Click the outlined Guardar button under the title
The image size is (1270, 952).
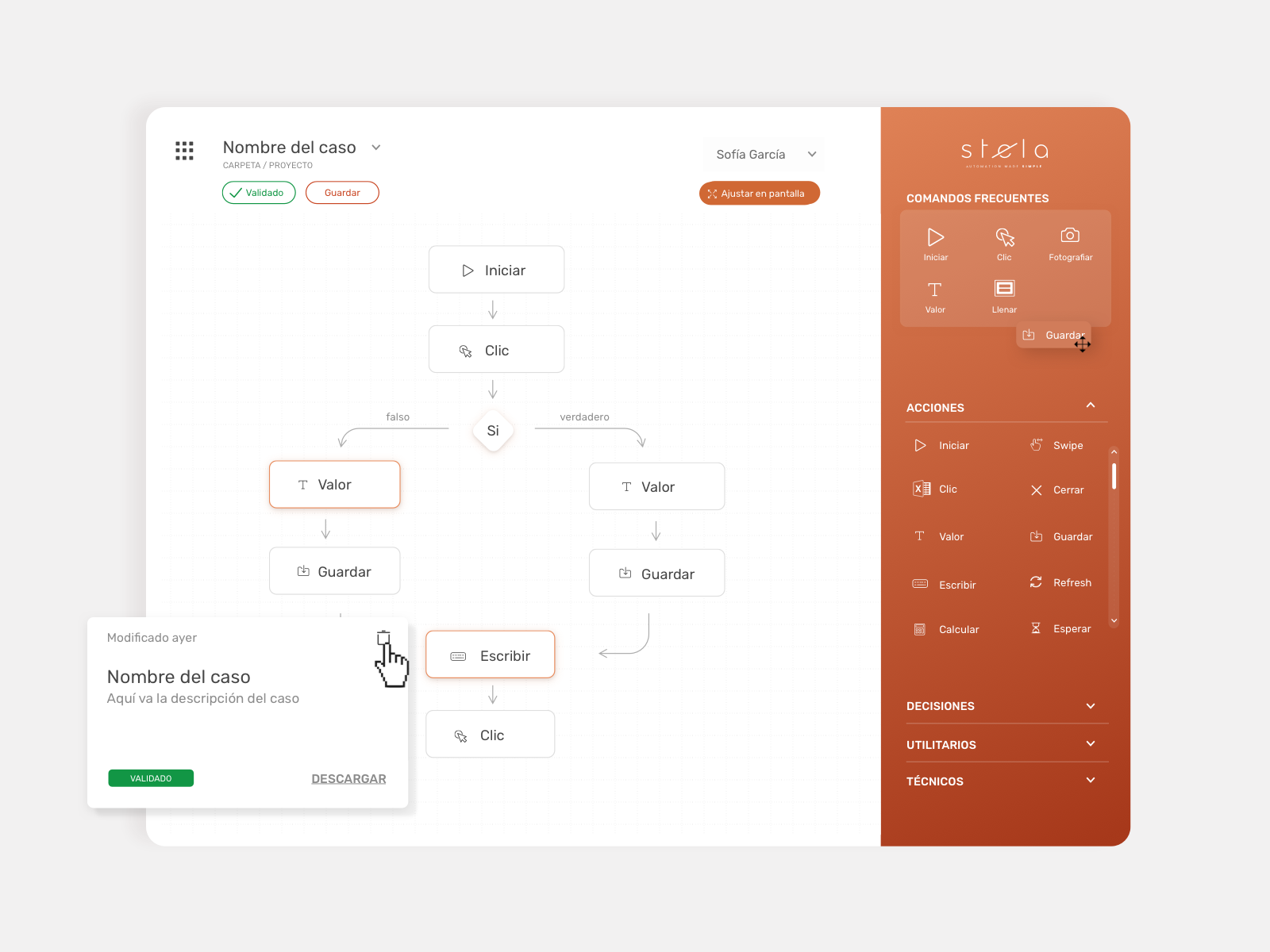click(342, 193)
